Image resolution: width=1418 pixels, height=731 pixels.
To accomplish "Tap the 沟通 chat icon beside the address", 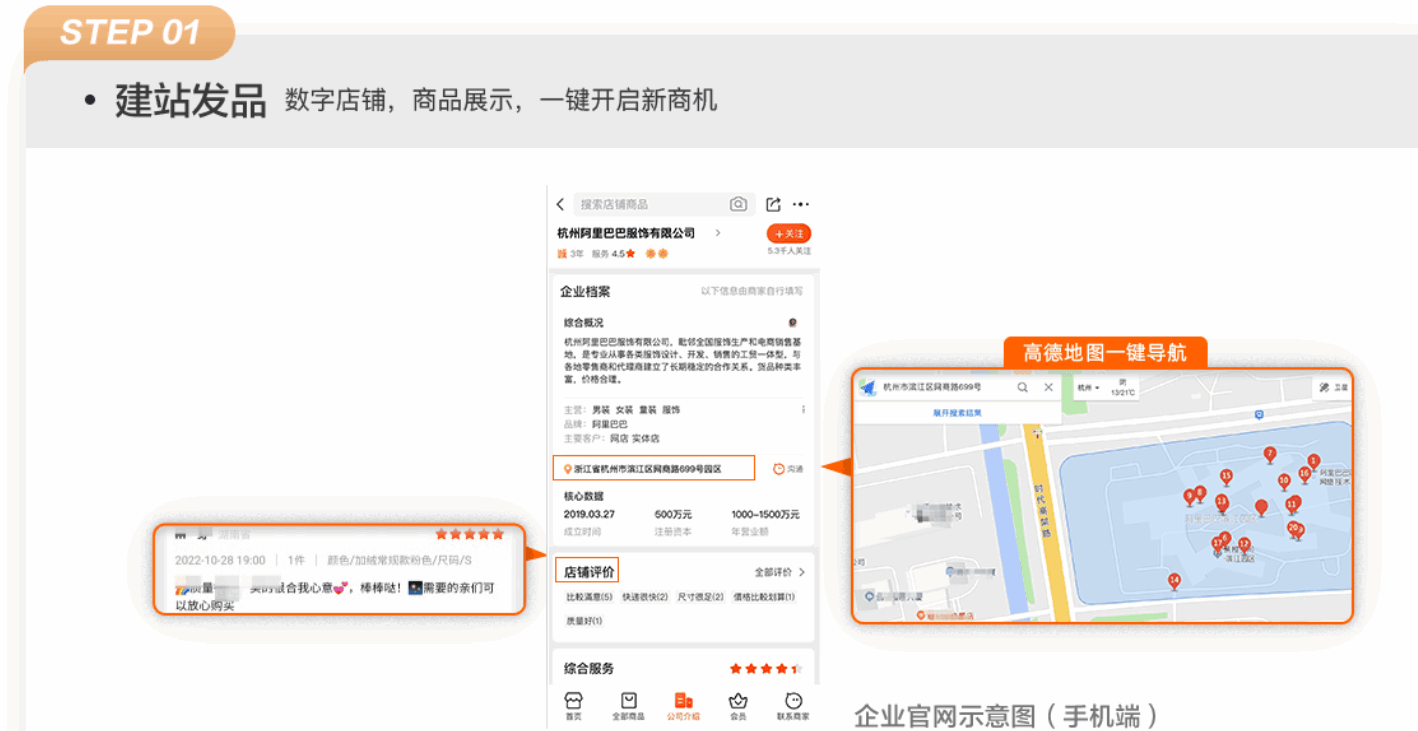I will pos(788,468).
